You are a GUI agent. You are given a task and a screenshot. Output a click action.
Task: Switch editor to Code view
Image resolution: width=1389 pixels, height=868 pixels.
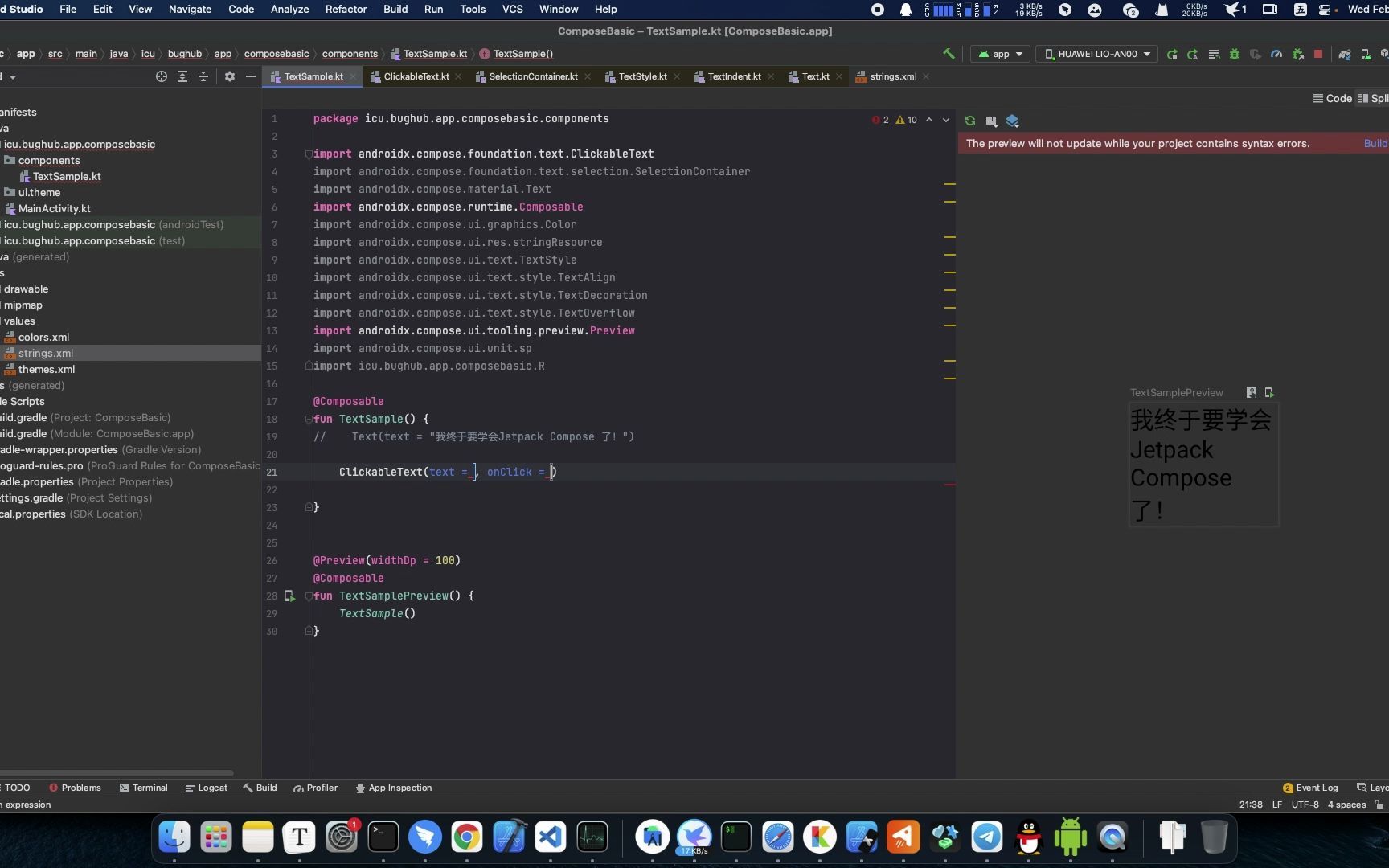(1330, 98)
